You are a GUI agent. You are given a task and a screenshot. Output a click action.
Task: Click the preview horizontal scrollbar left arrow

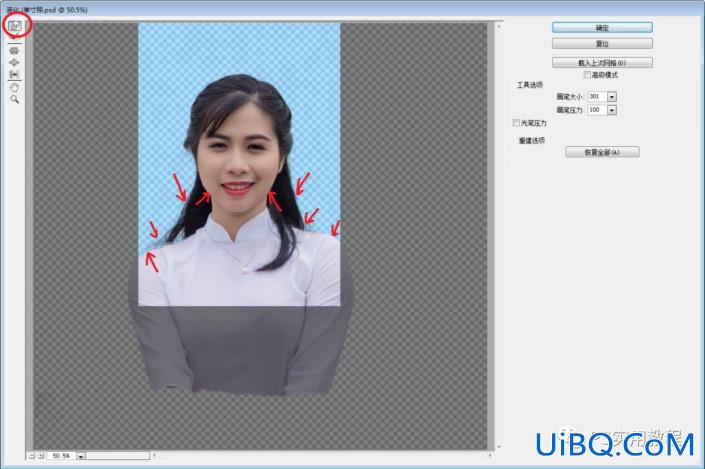pyautogui.click(x=154, y=456)
